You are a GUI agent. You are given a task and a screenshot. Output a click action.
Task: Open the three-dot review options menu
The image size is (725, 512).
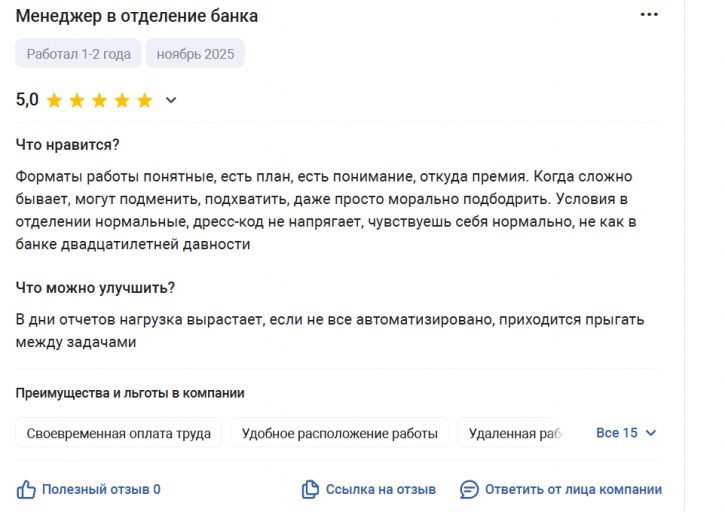tap(649, 15)
